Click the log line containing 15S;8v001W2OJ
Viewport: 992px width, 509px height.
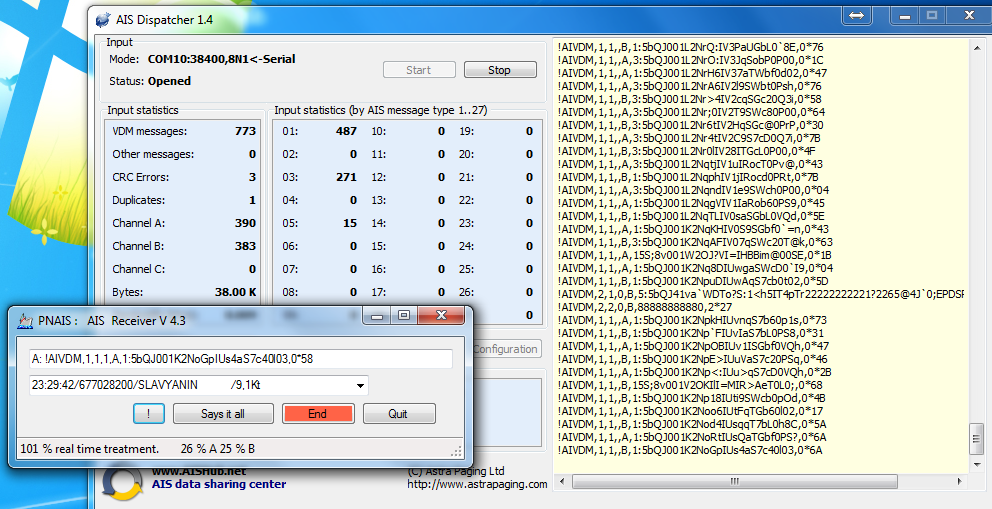click(695, 255)
